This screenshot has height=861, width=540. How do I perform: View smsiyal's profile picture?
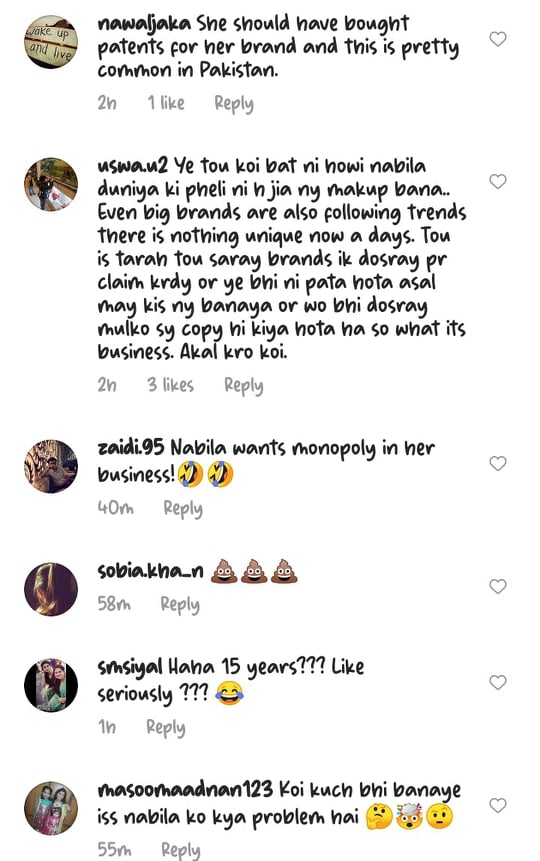pyautogui.click(x=51, y=685)
